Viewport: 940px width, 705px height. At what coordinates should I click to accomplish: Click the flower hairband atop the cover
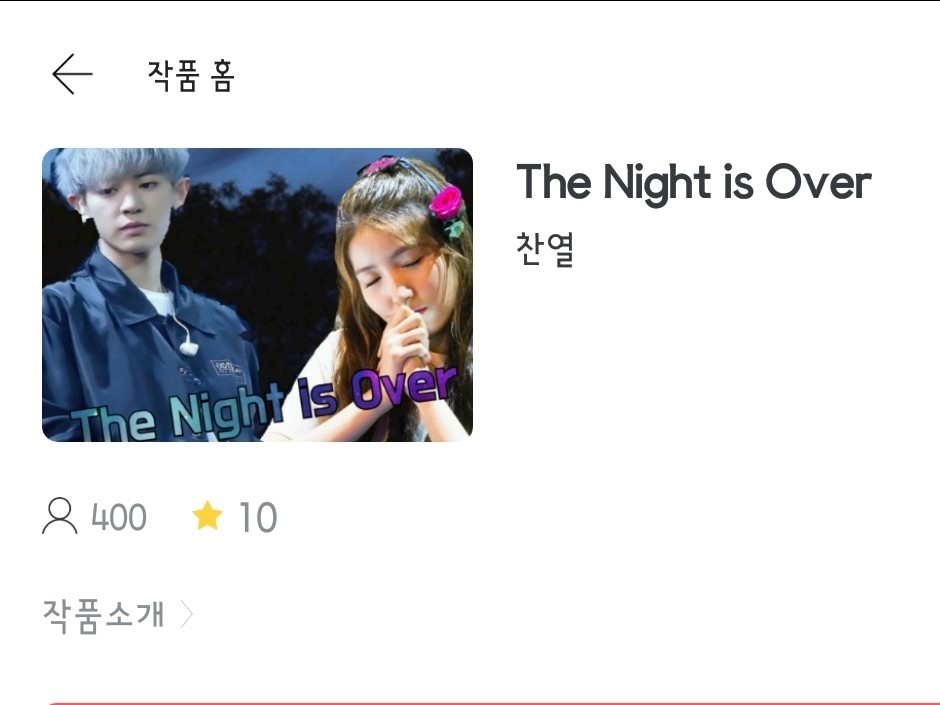[382, 164]
